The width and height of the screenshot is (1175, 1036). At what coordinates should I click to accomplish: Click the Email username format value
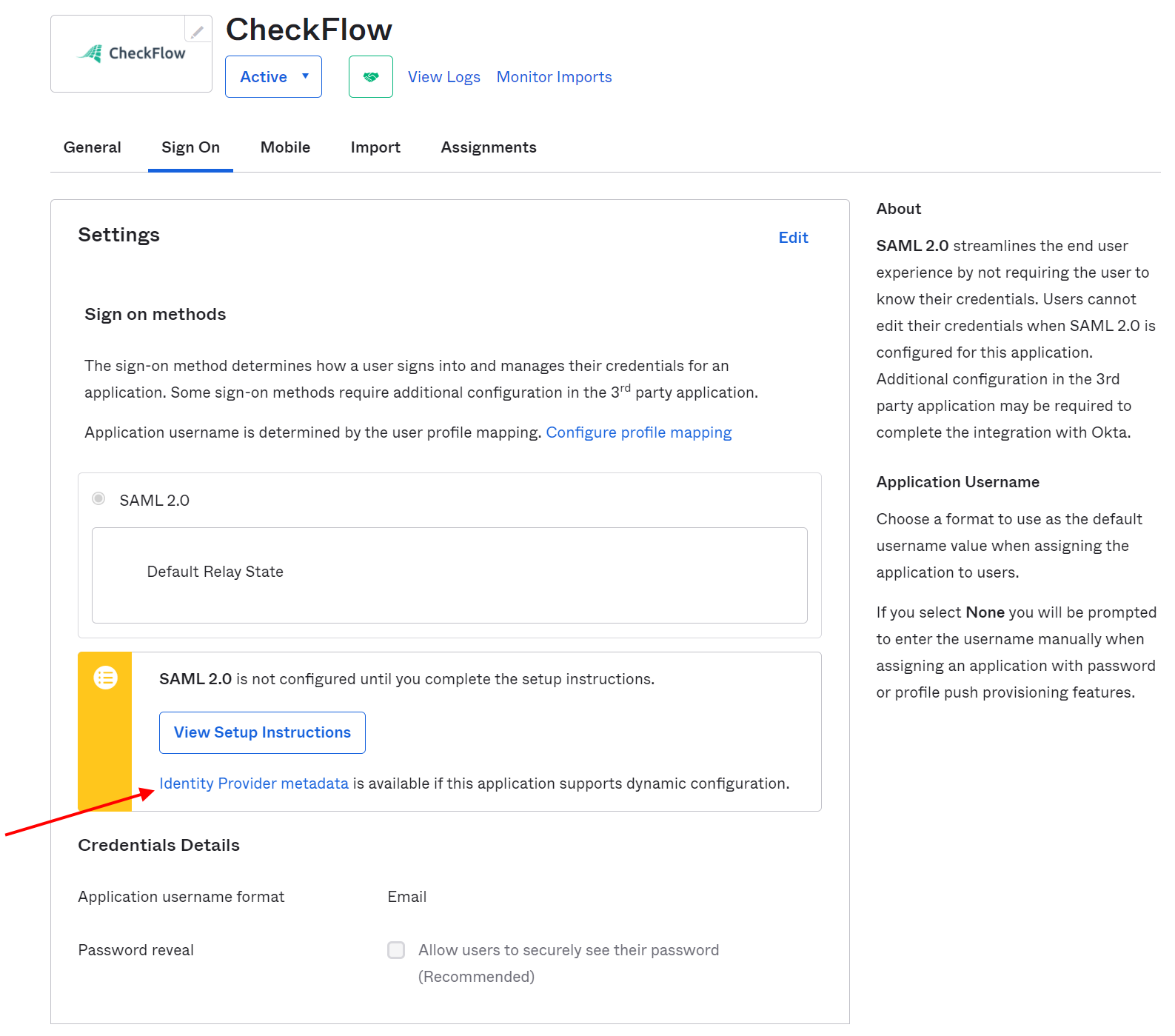click(407, 897)
